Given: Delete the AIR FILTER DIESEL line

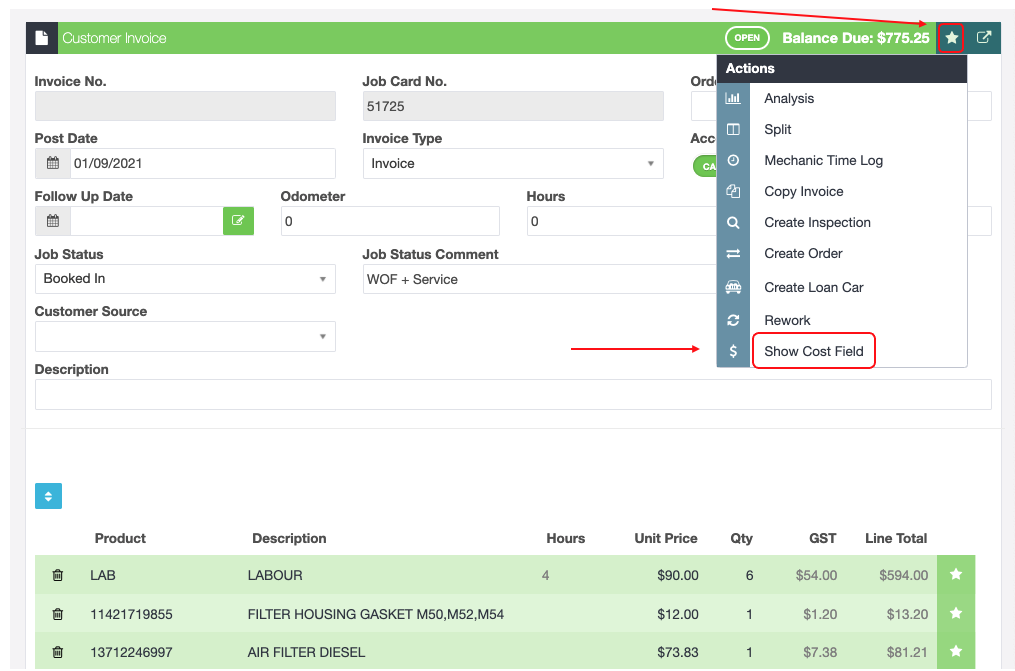Looking at the screenshot, I should (58, 652).
